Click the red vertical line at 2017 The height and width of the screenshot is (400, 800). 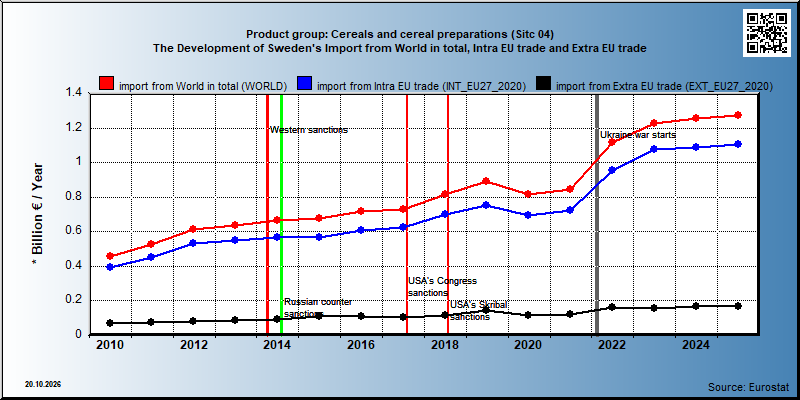point(407,214)
